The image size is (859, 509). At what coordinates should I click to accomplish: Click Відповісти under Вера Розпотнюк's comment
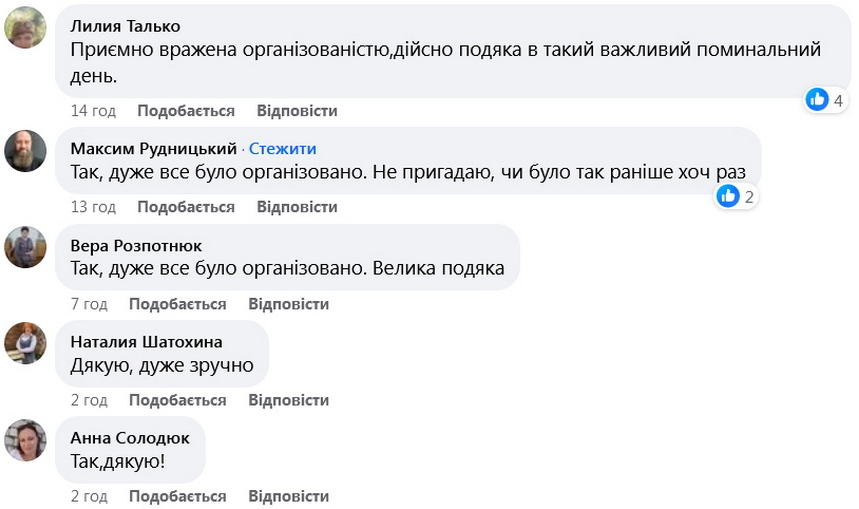coord(289,304)
